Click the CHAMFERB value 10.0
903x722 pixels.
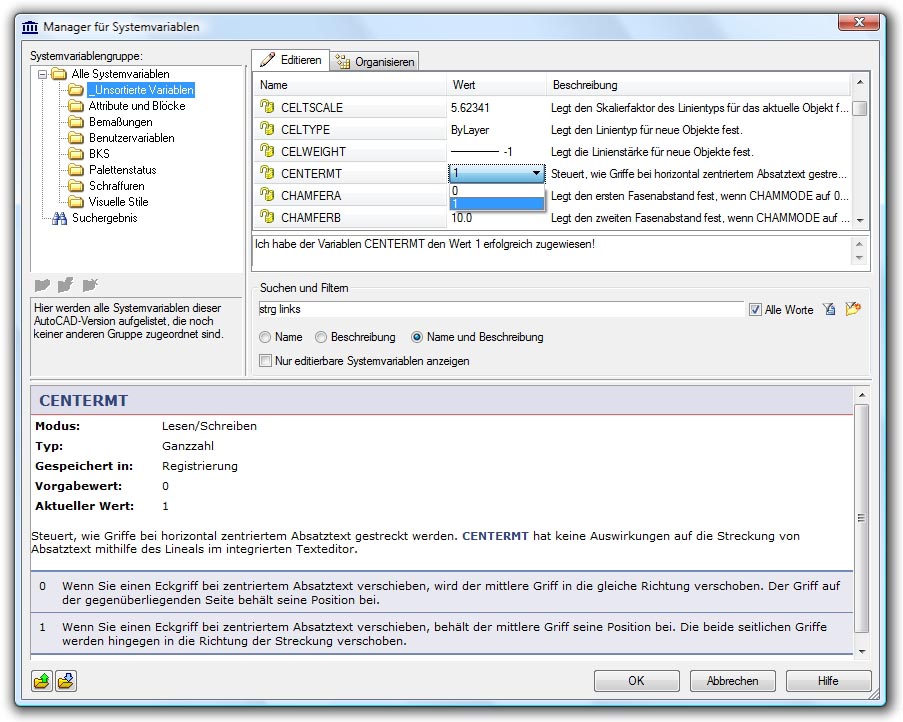(461, 218)
